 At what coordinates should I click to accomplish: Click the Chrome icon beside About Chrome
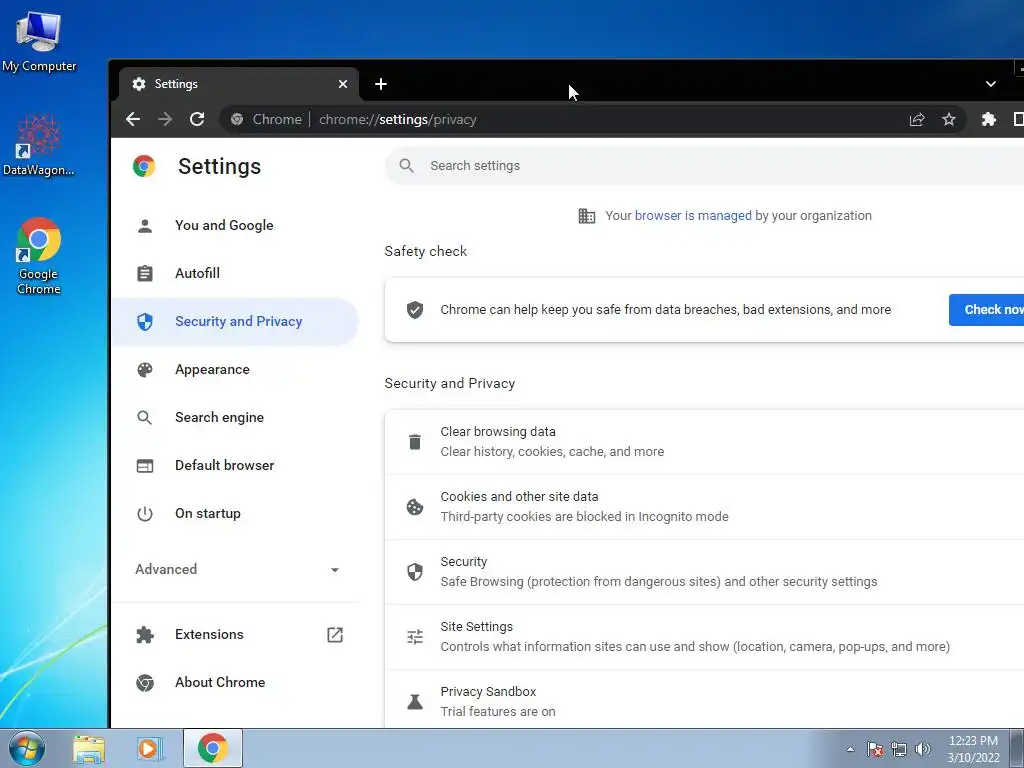[145, 683]
